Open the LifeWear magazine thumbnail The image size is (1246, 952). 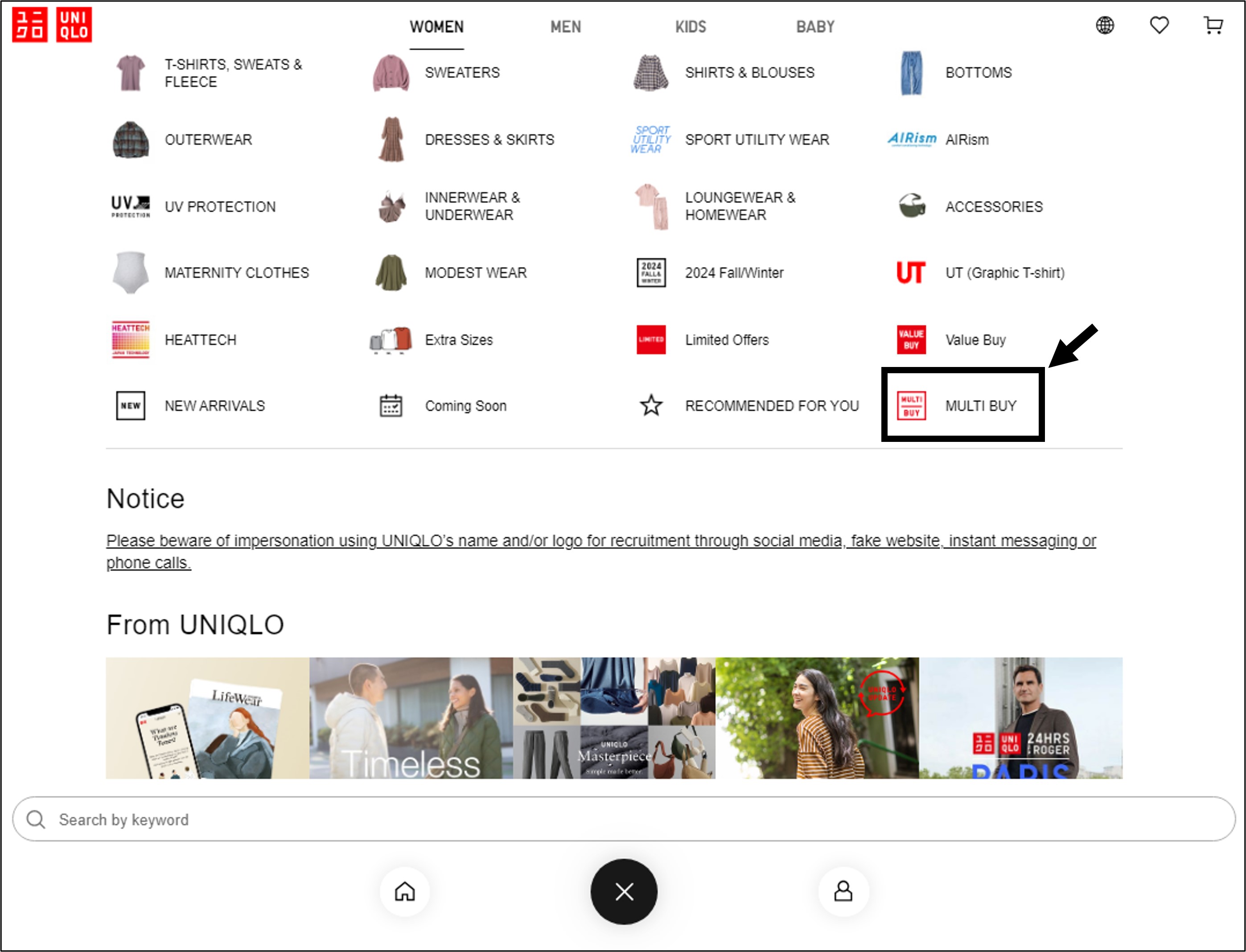coord(207,718)
